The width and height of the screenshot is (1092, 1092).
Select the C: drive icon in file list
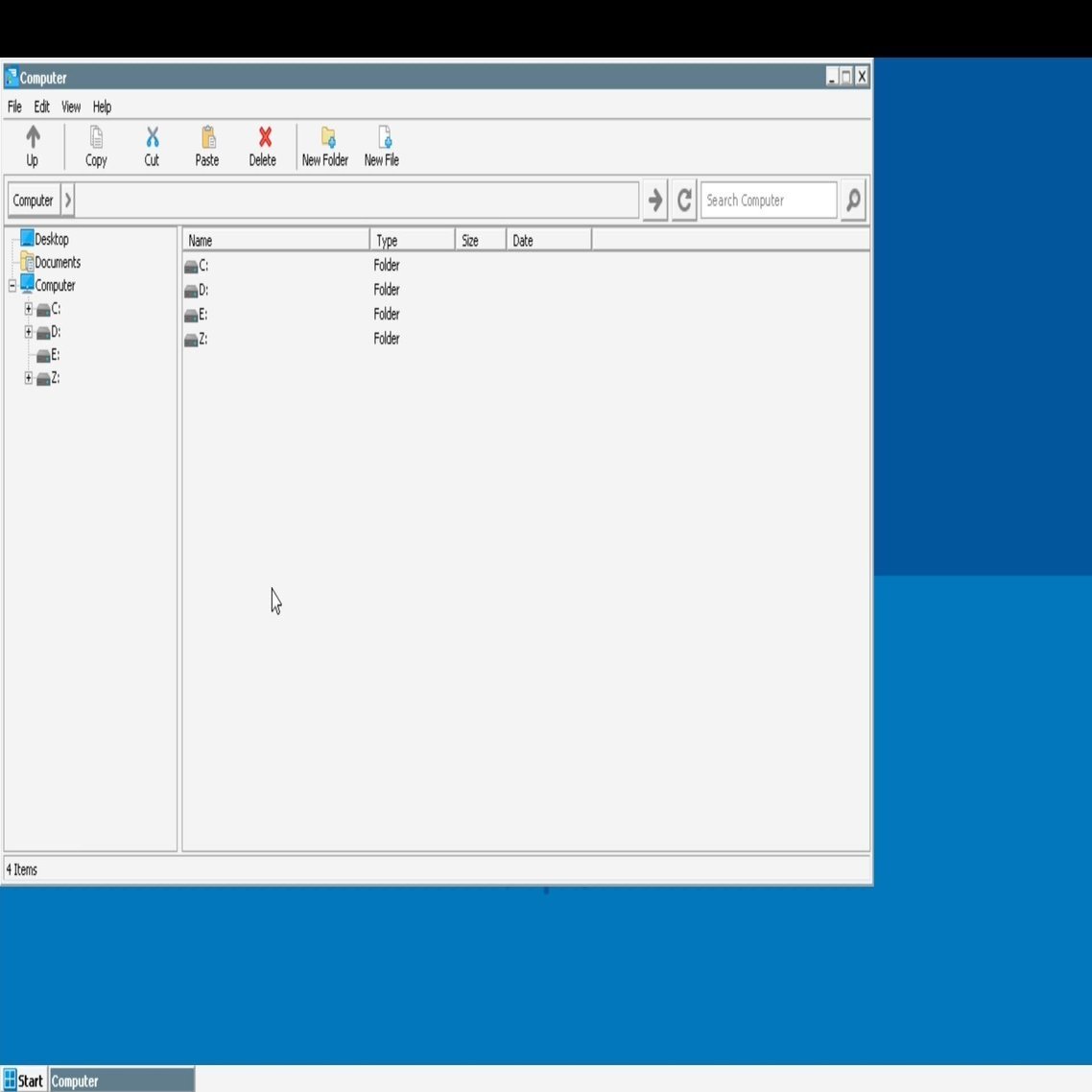coord(191,266)
